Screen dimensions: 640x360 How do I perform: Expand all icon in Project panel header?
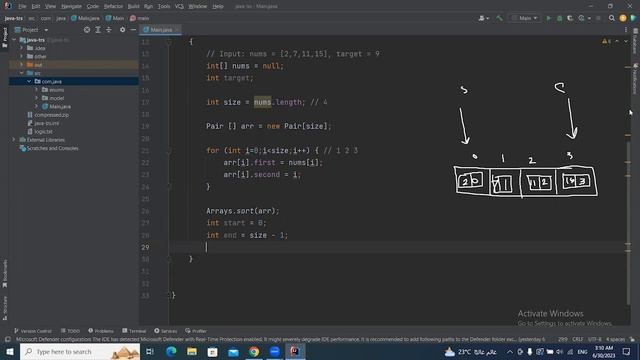click(x=98, y=30)
